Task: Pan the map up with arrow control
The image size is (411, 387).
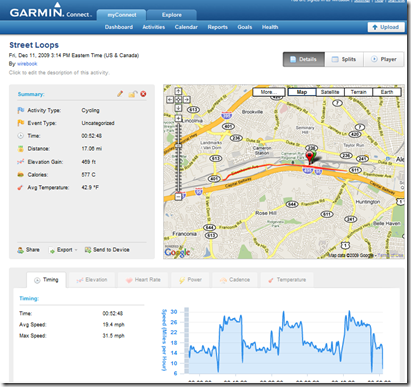Action: click(178, 91)
